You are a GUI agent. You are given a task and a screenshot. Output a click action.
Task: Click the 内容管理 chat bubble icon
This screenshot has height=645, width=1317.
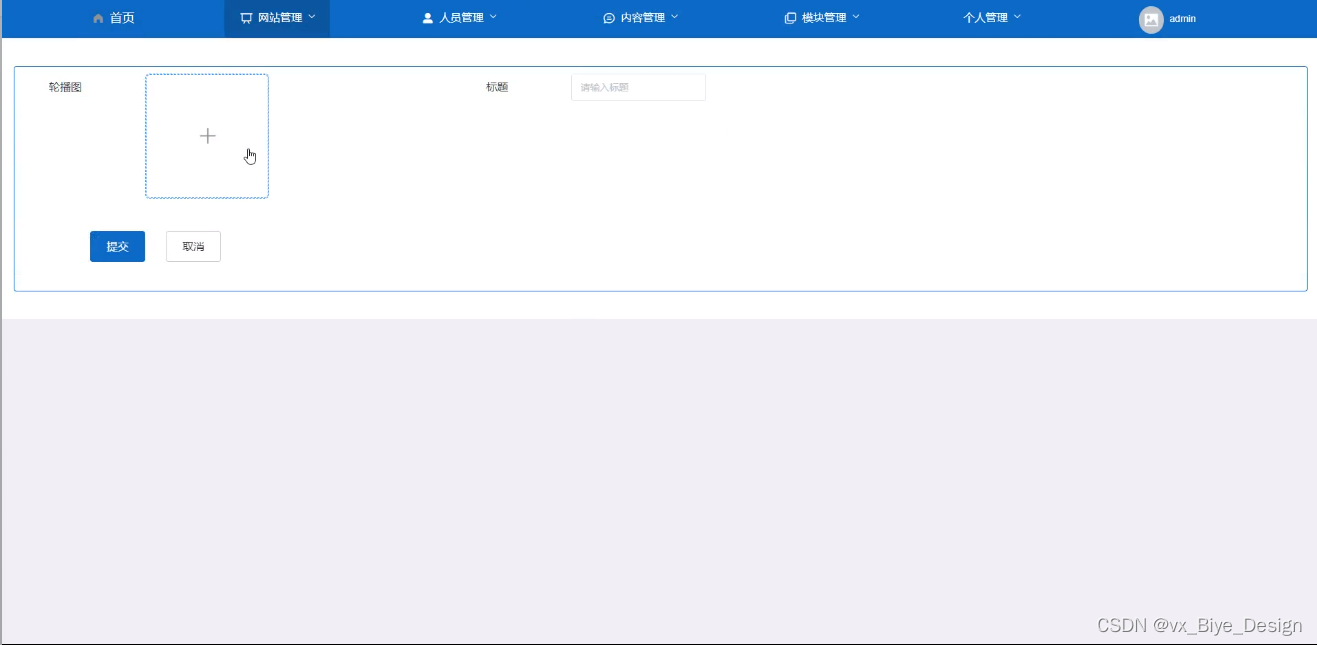tap(609, 18)
